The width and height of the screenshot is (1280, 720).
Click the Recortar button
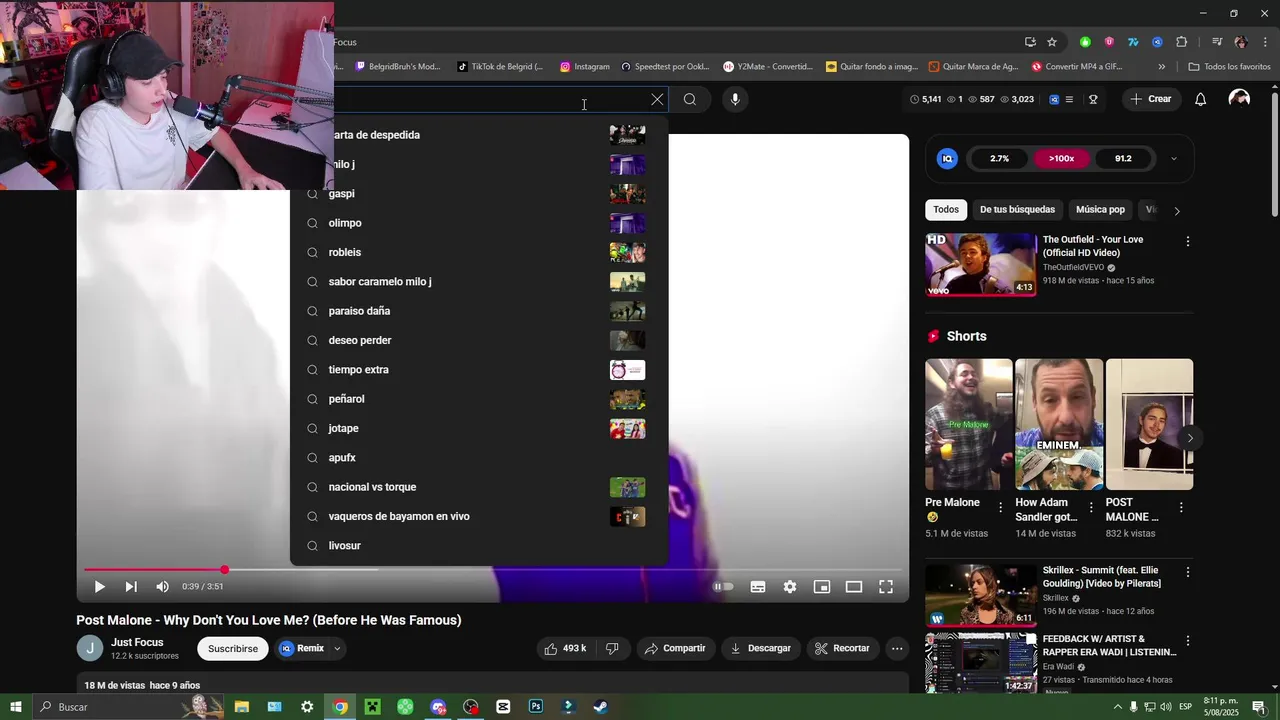pyautogui.click(x=842, y=648)
